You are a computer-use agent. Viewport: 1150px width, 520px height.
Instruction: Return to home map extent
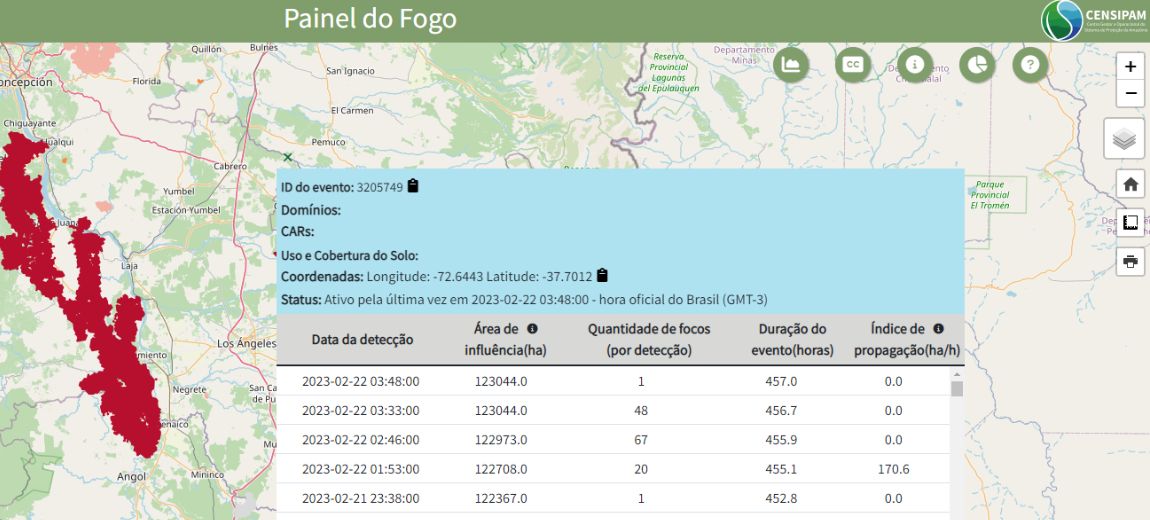(x=1130, y=183)
